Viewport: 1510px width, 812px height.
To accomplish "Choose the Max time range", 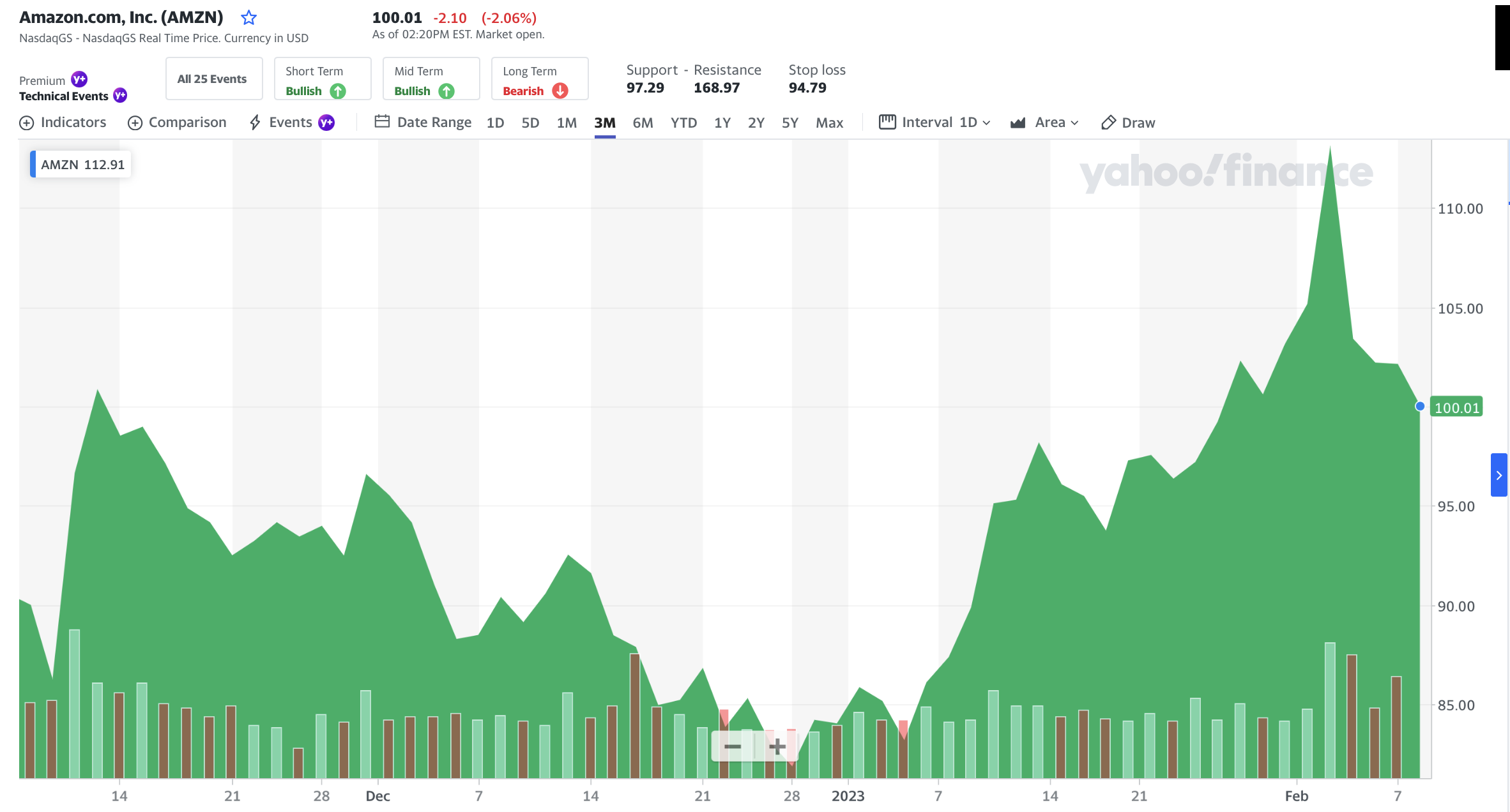I will (829, 123).
